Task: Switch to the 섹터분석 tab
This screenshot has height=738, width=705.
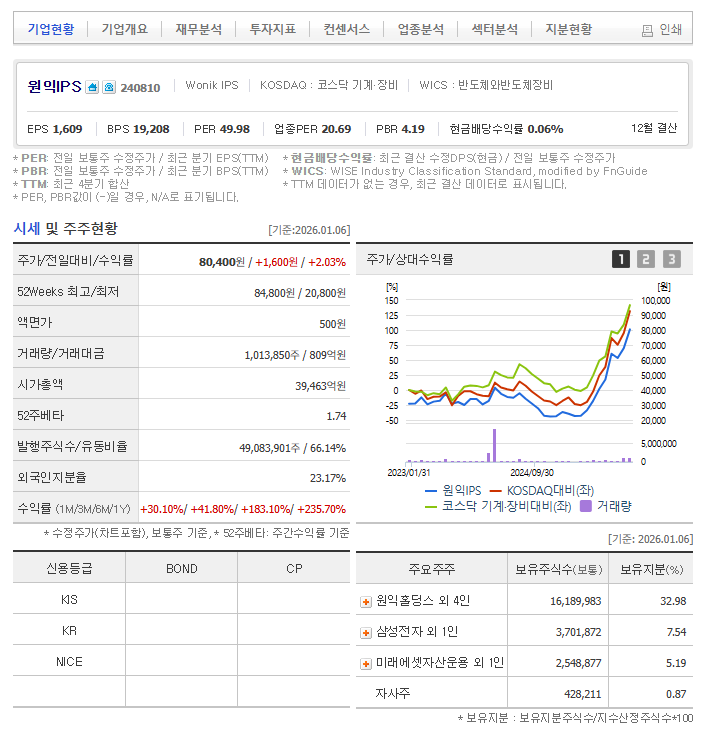Action: tap(495, 29)
